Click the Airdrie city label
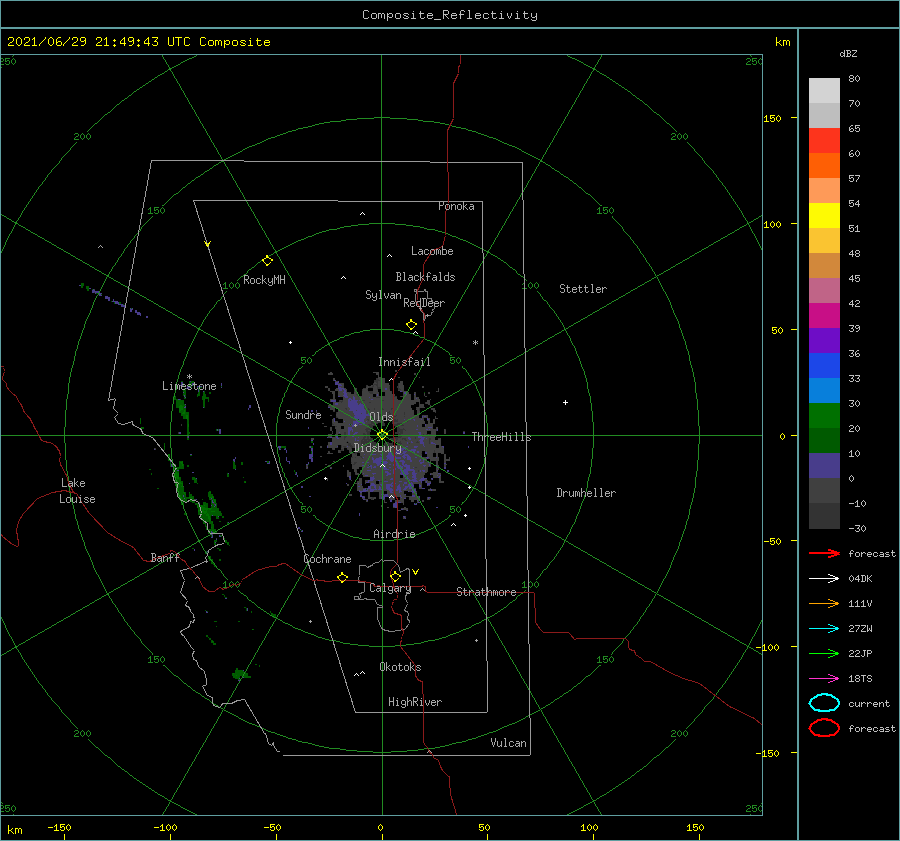The image size is (900, 841). tap(394, 534)
